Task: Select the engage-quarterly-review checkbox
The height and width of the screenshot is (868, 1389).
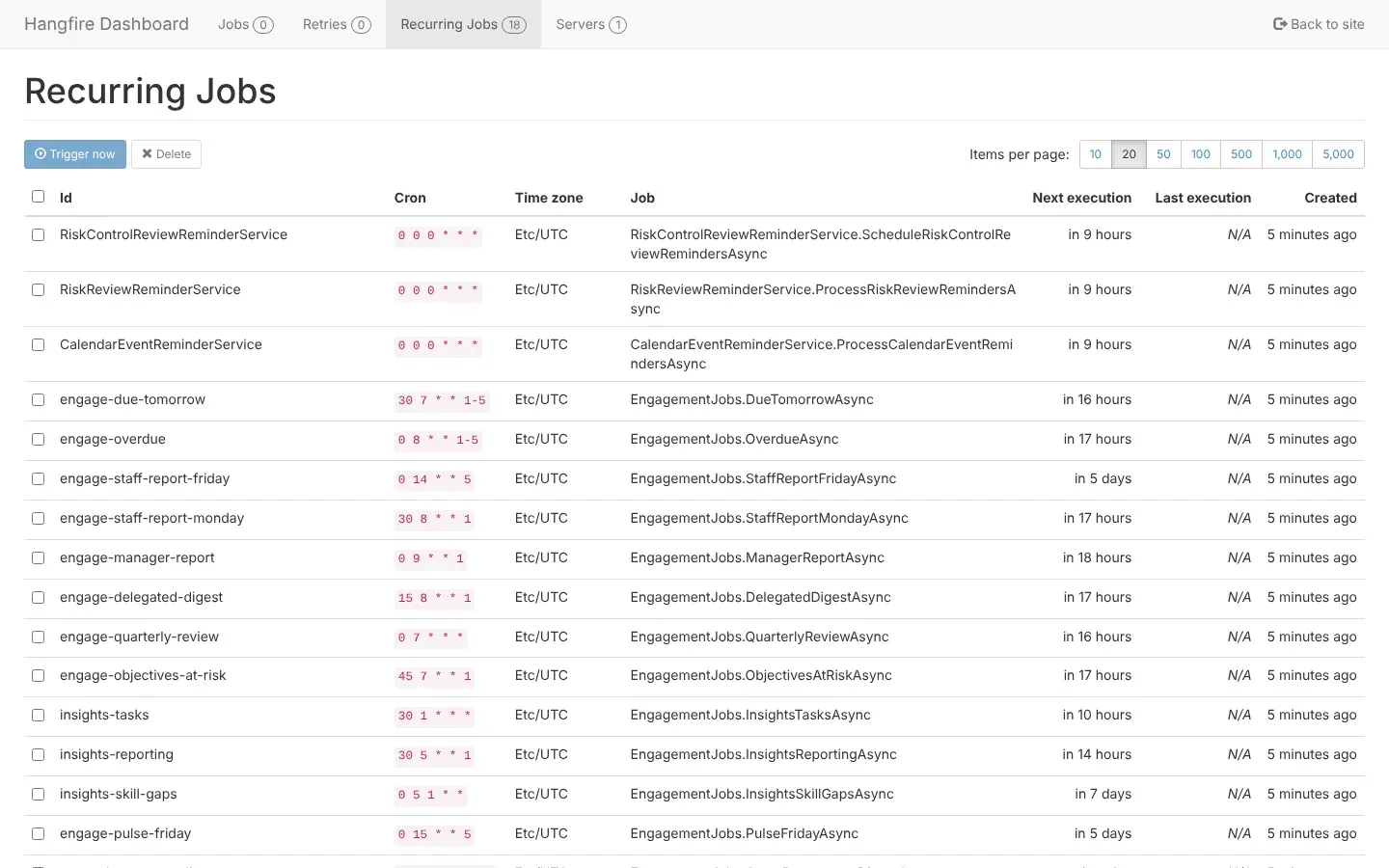Action: point(39,637)
